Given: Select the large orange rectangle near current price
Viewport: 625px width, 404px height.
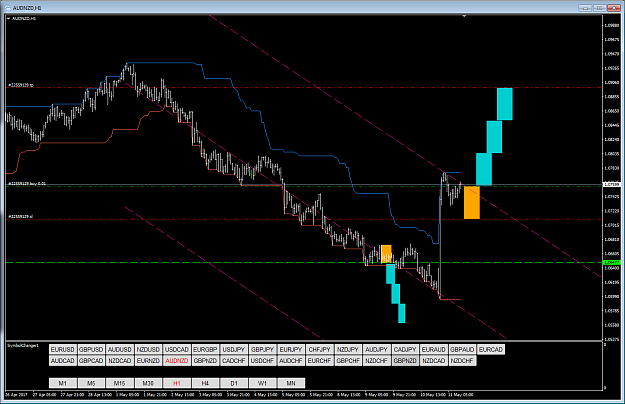Looking at the screenshot, I should tap(472, 202).
